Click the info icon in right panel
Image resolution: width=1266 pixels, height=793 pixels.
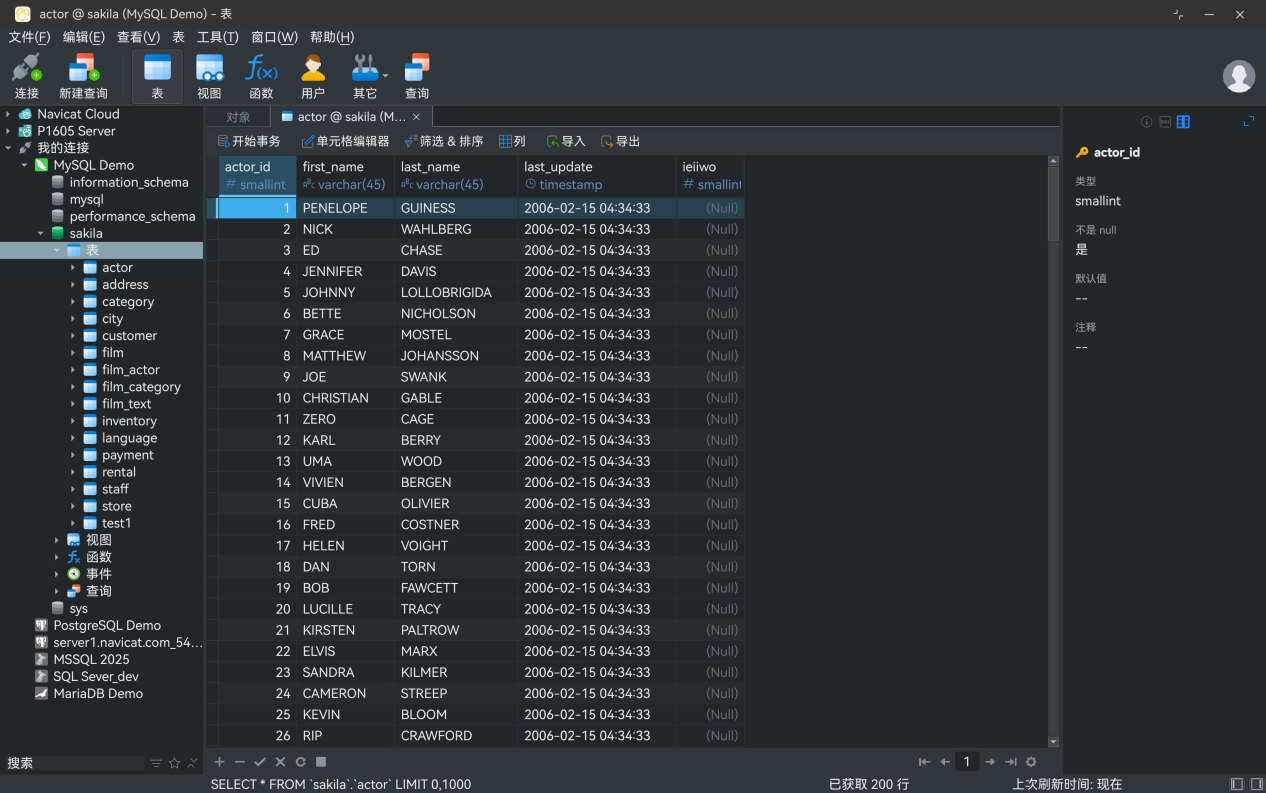pos(1147,122)
